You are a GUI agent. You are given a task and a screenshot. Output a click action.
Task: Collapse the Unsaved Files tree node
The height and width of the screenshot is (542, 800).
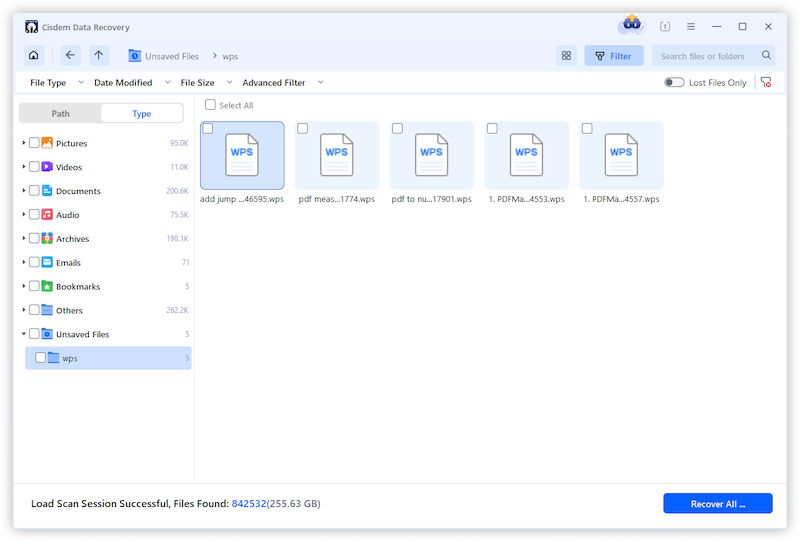pos(23,334)
